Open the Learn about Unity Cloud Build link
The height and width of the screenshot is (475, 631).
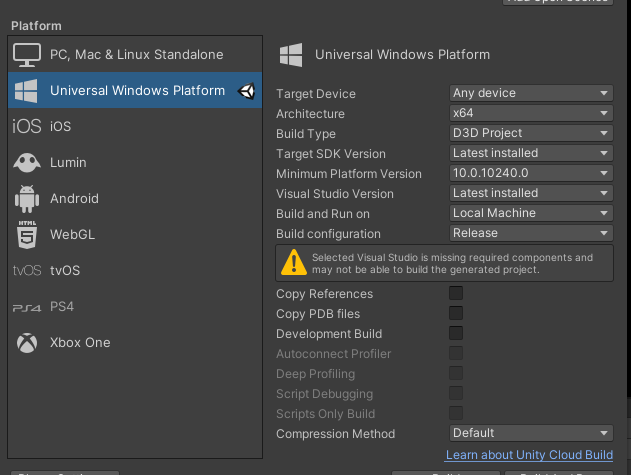(529, 455)
